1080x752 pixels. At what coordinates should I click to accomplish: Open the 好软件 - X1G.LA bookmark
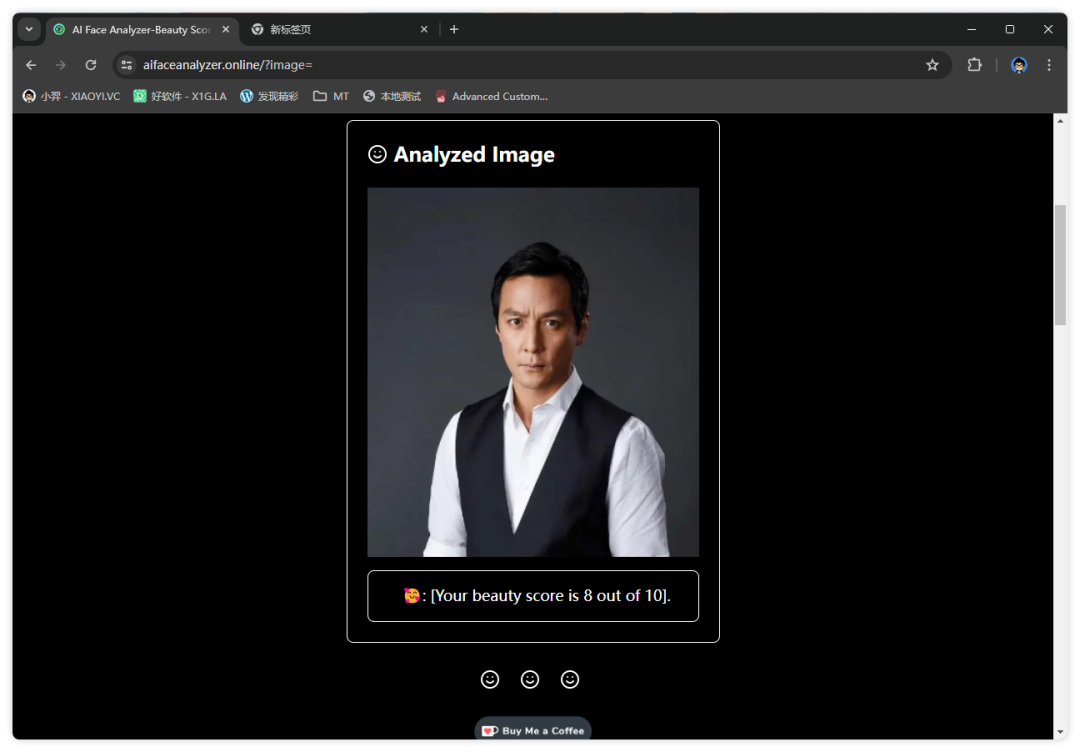[180, 96]
